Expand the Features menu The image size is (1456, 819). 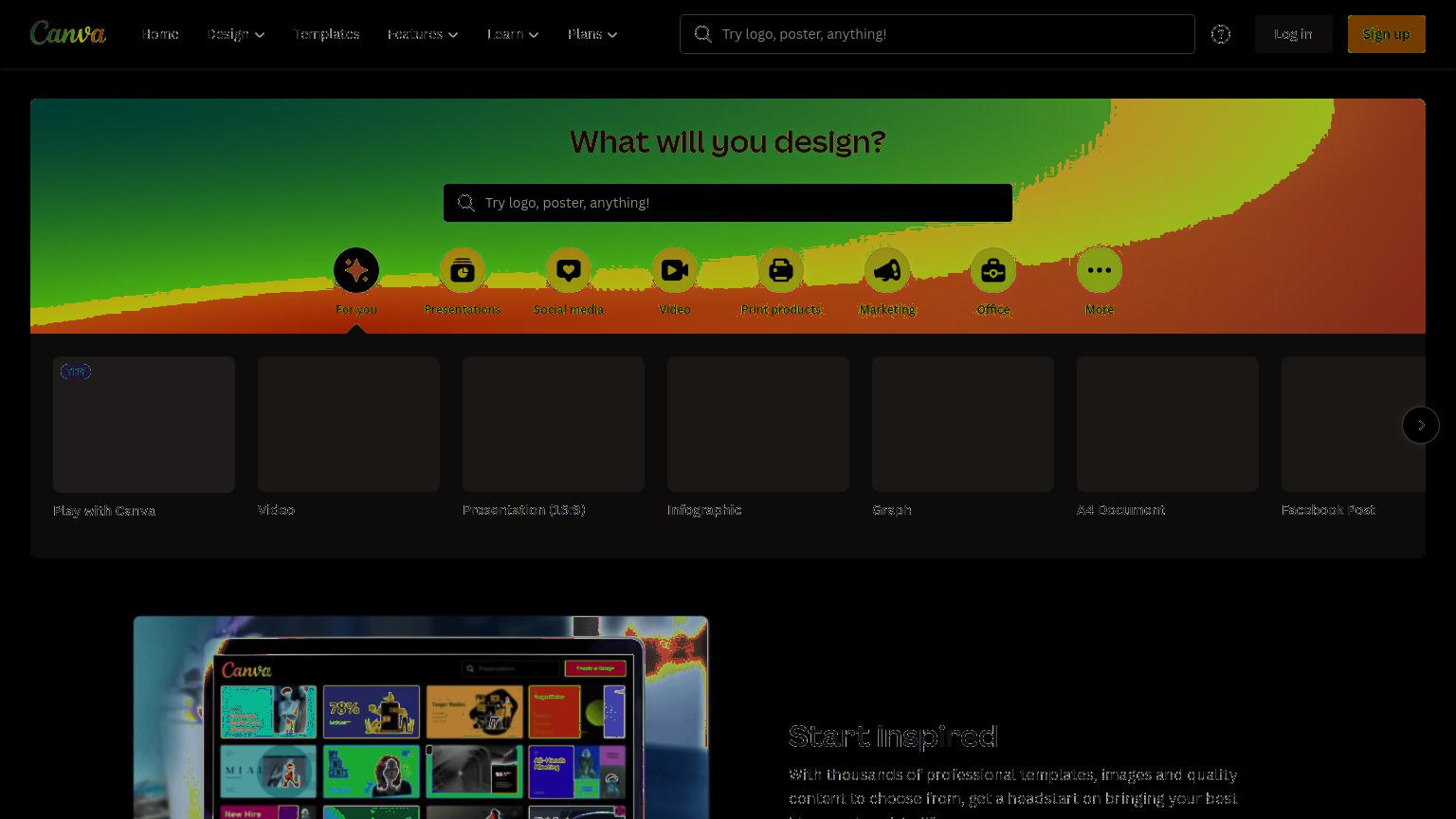(423, 34)
